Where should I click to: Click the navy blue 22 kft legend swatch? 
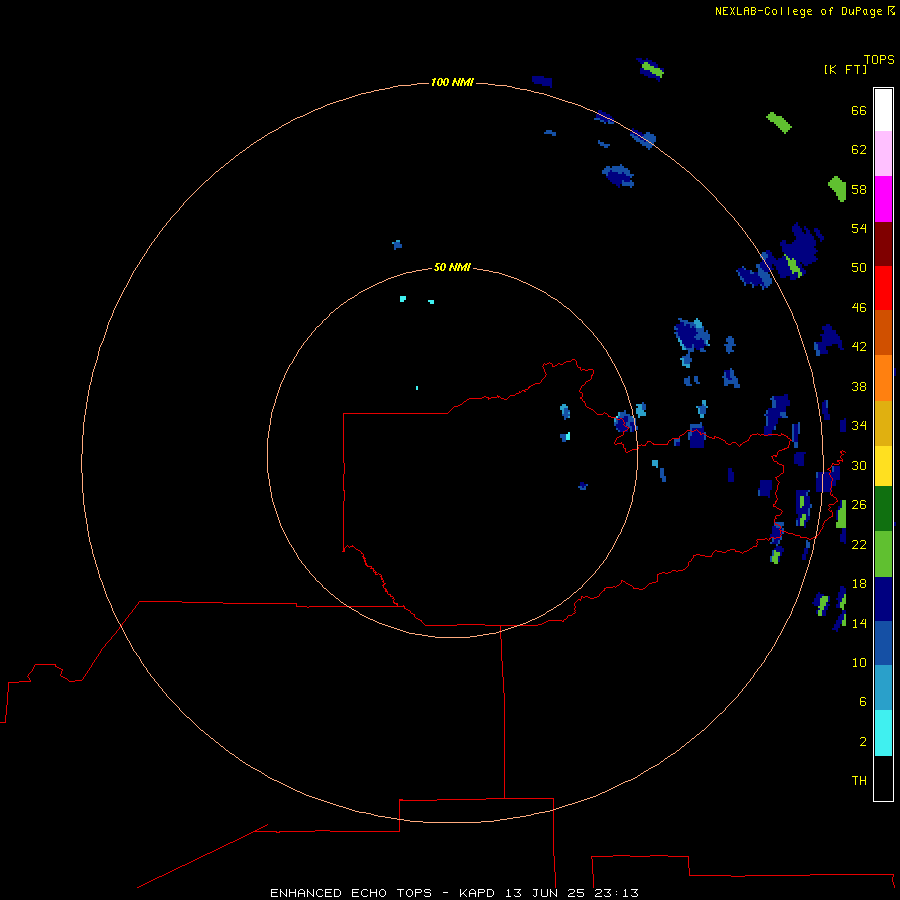coord(883,599)
